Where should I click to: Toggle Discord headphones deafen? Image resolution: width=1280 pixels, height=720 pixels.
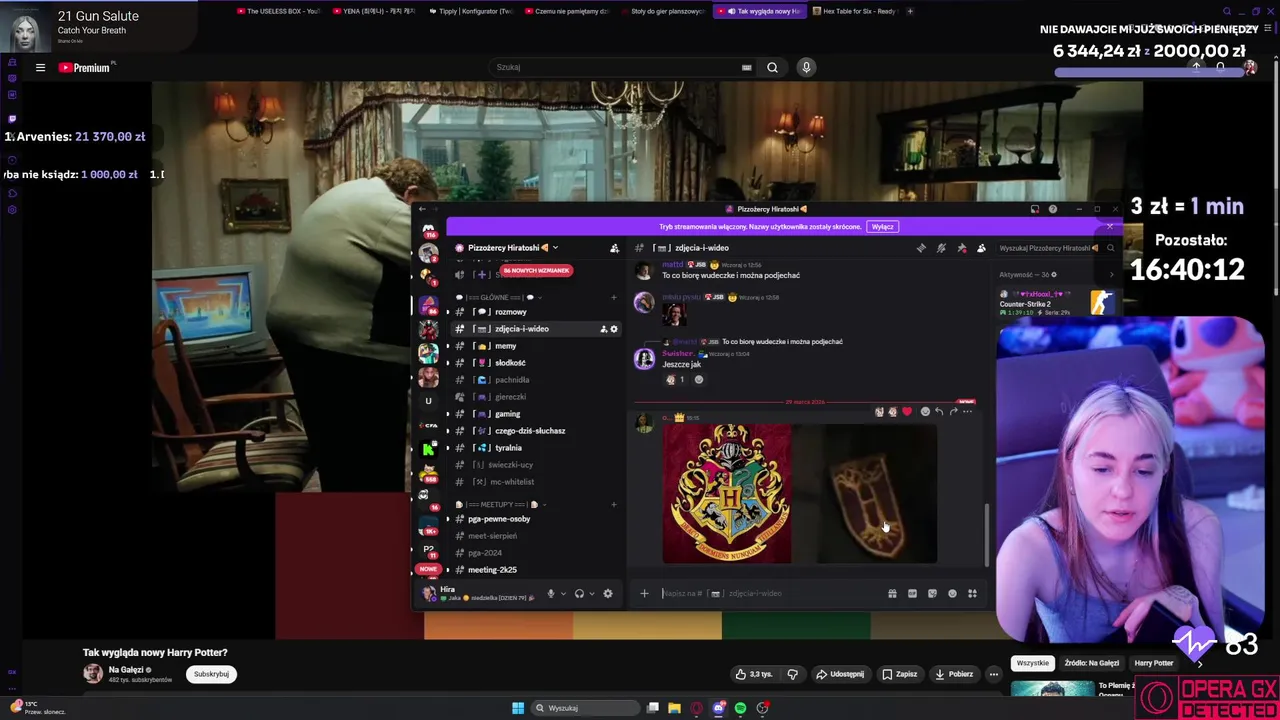[x=579, y=594]
